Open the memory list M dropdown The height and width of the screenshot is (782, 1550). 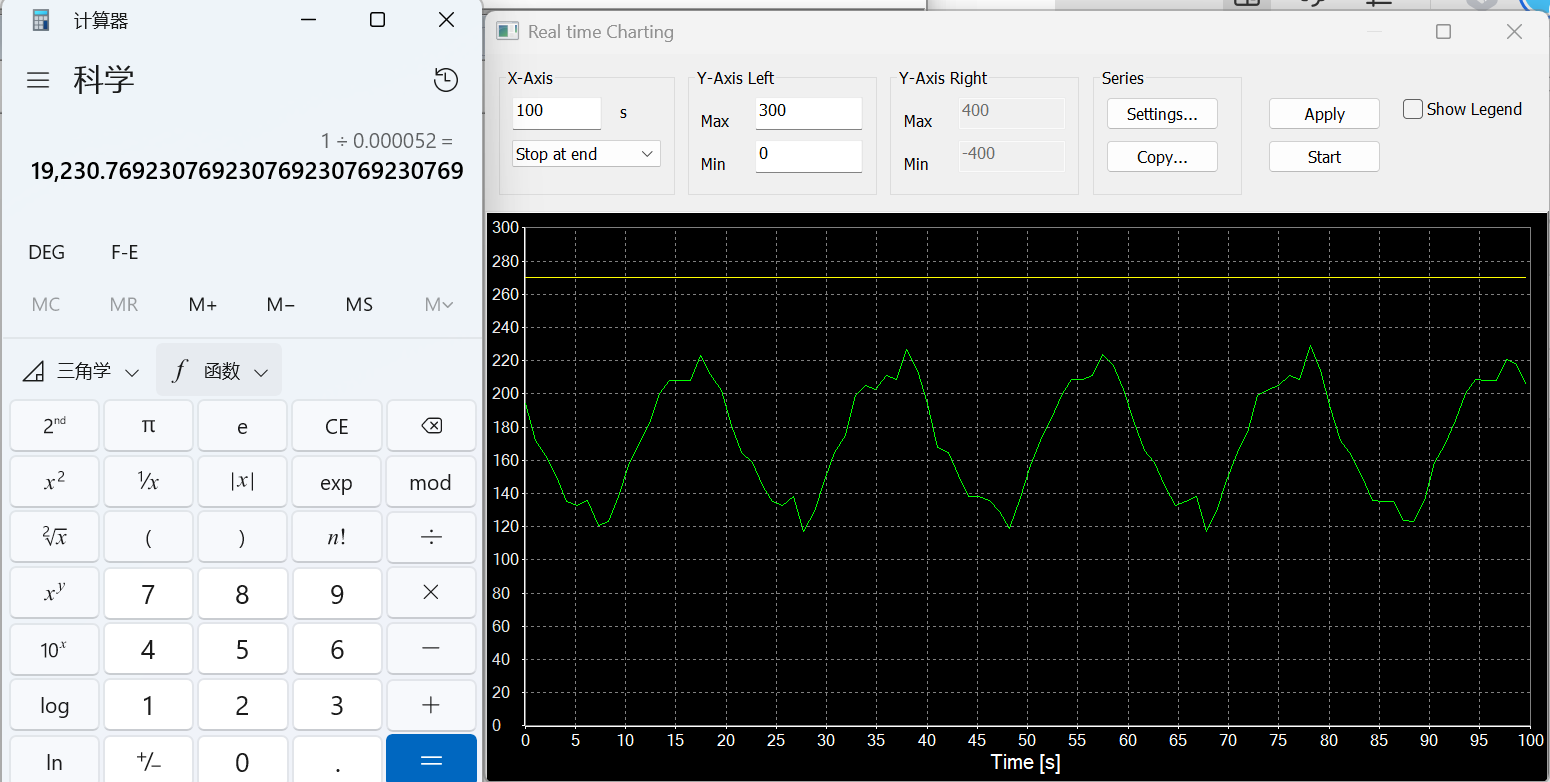439,304
